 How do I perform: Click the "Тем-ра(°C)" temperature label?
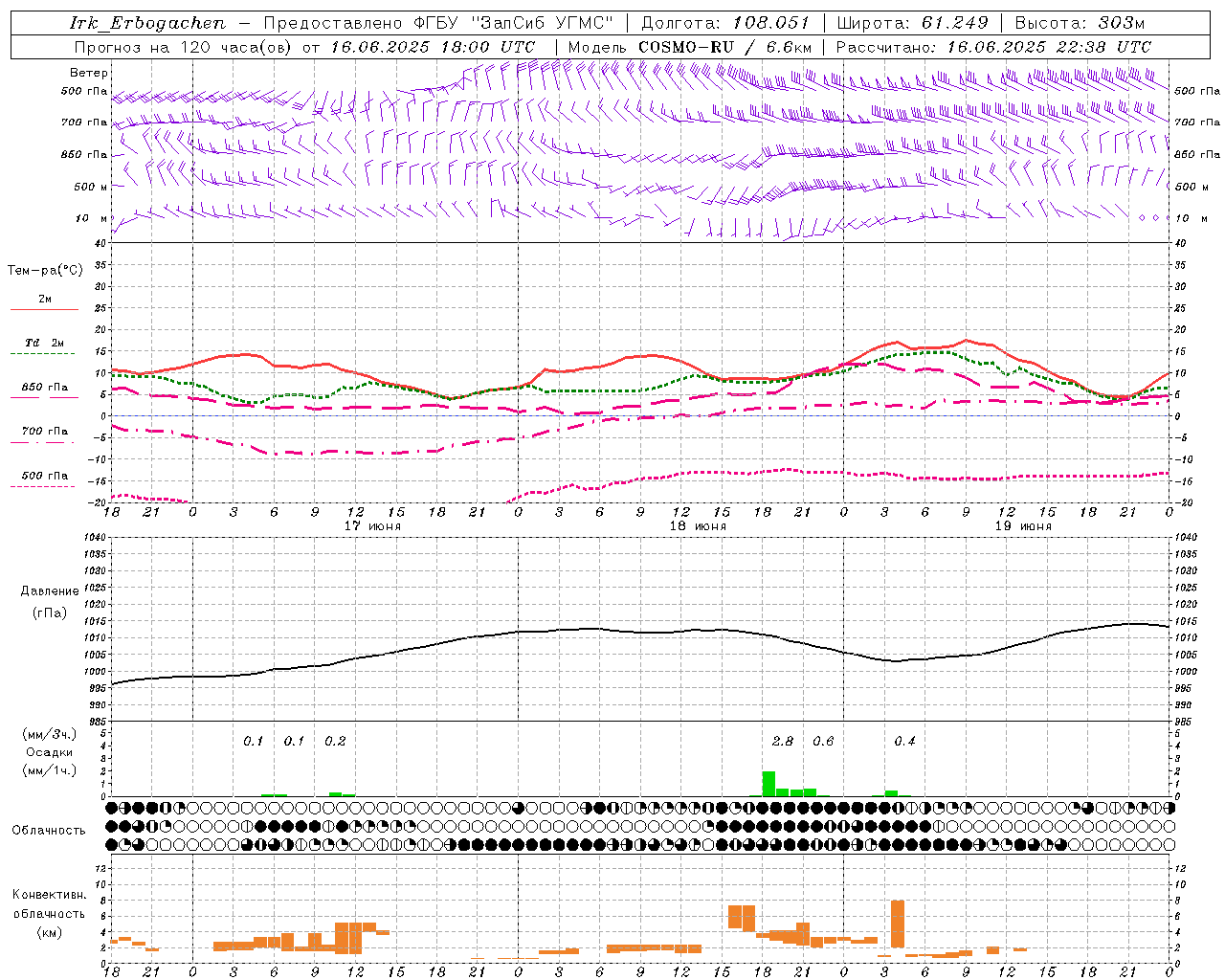tap(45, 271)
